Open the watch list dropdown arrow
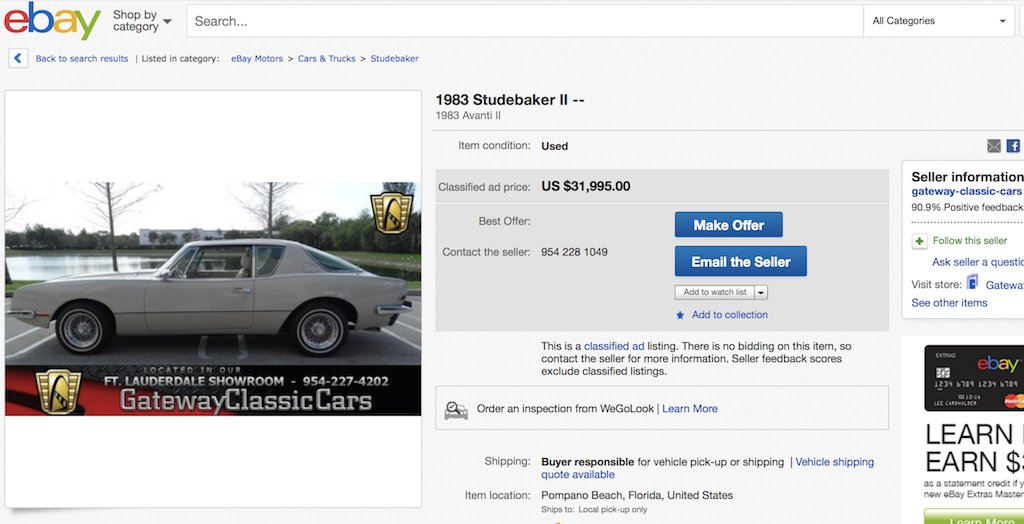This screenshot has height=524, width=1024. pyautogui.click(x=761, y=292)
